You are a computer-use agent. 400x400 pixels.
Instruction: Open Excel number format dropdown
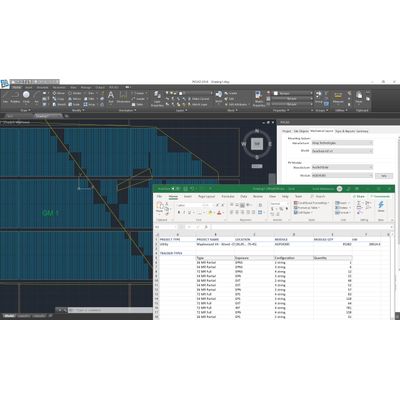[x=279, y=204]
